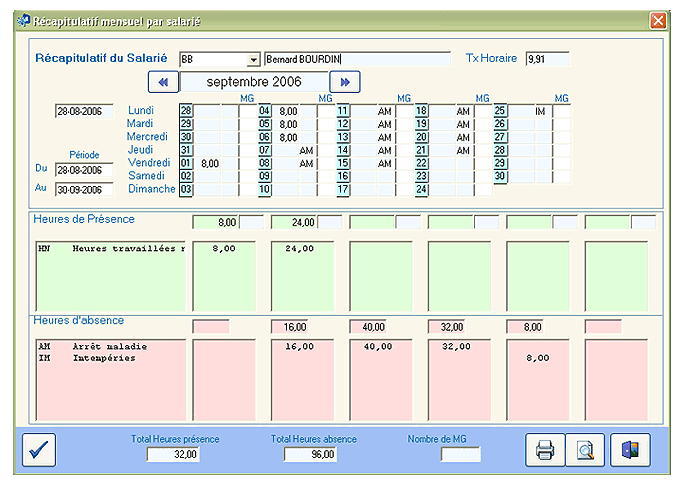Click the Du date field 28-08-2006
Screen dimensions: 684x486
[x=84, y=170]
